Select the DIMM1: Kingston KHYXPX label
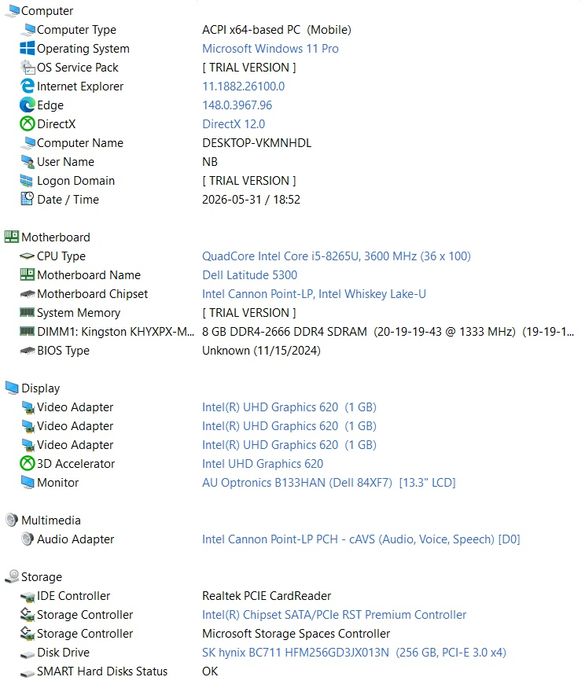 115,332
